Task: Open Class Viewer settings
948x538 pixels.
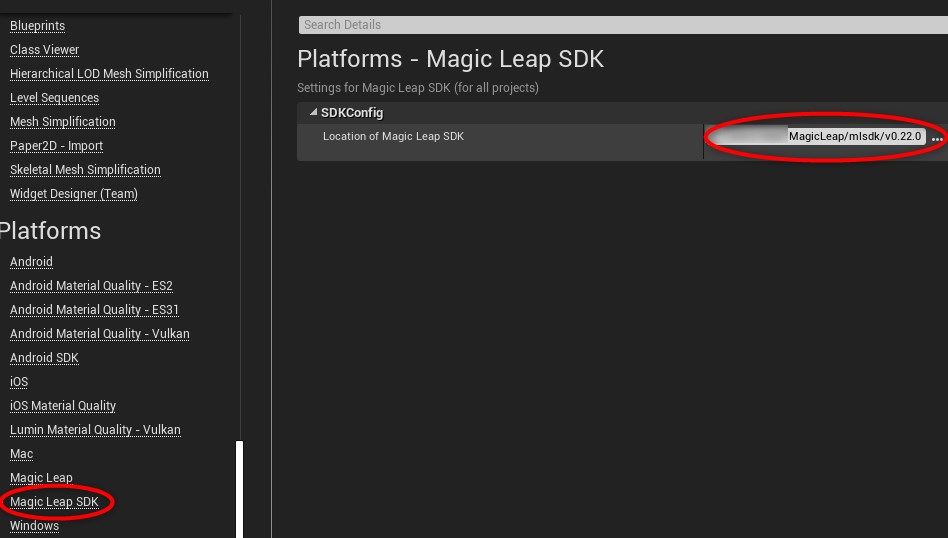Action: [x=45, y=50]
